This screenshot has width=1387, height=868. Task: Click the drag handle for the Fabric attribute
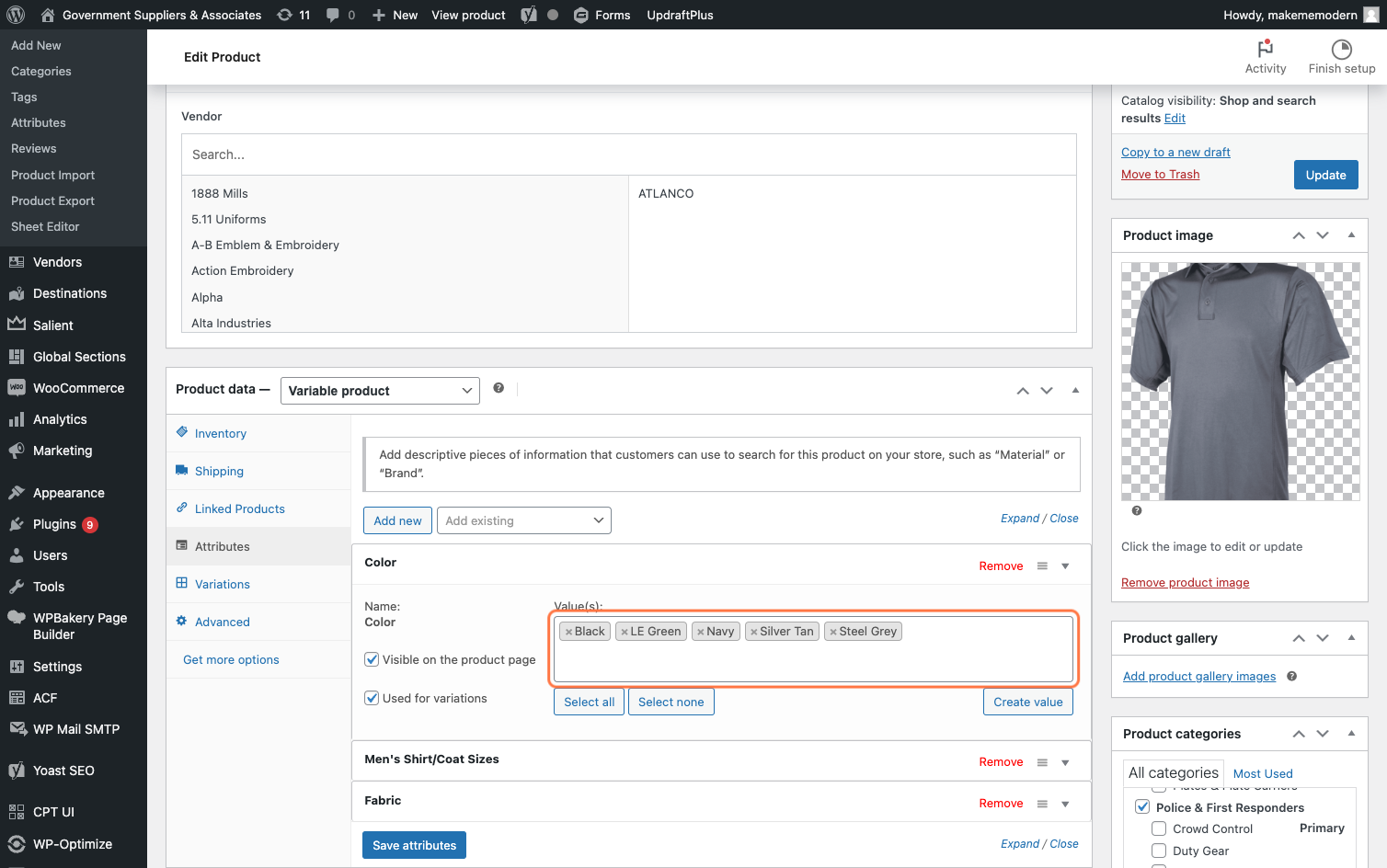click(x=1042, y=804)
